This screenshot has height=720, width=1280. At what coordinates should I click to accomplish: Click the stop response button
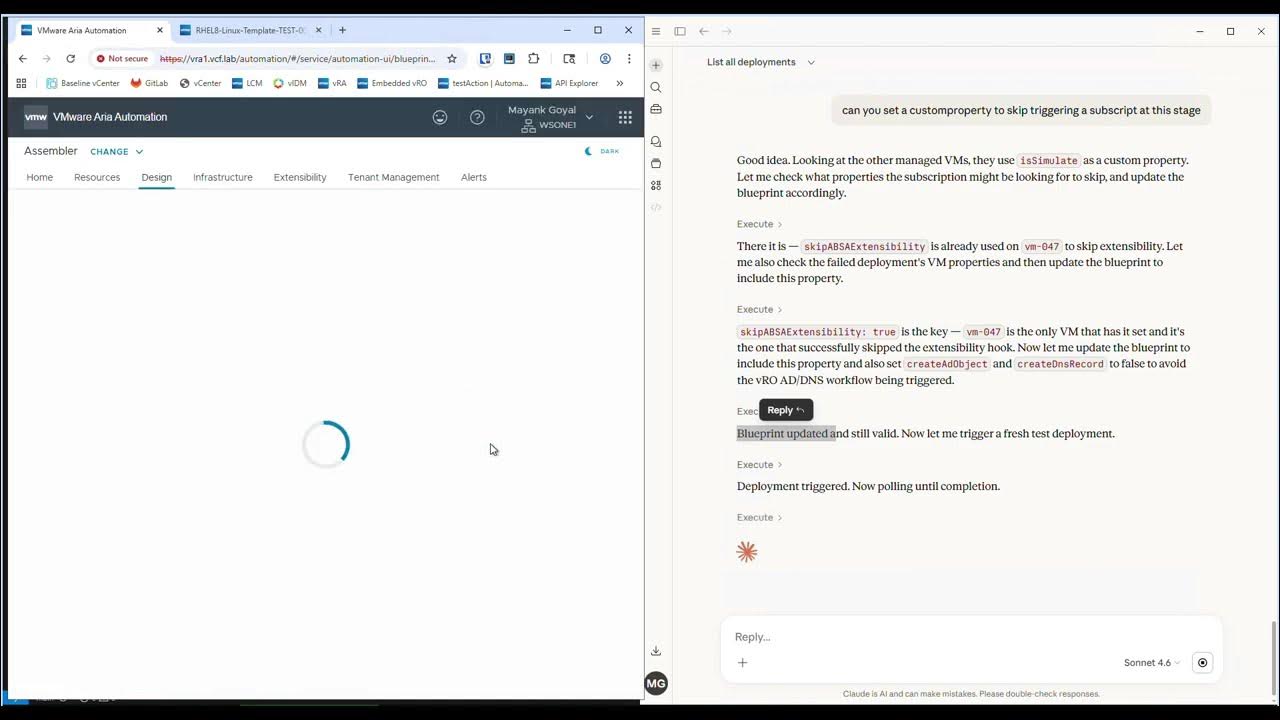point(1202,663)
